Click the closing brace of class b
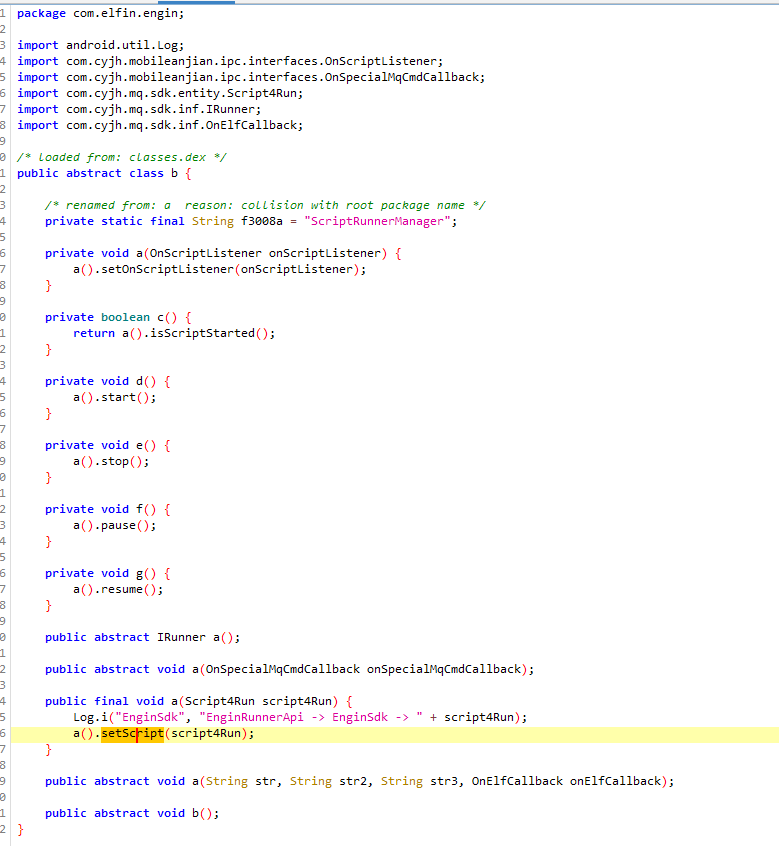Viewport: 779px width, 846px height. click(x=20, y=829)
